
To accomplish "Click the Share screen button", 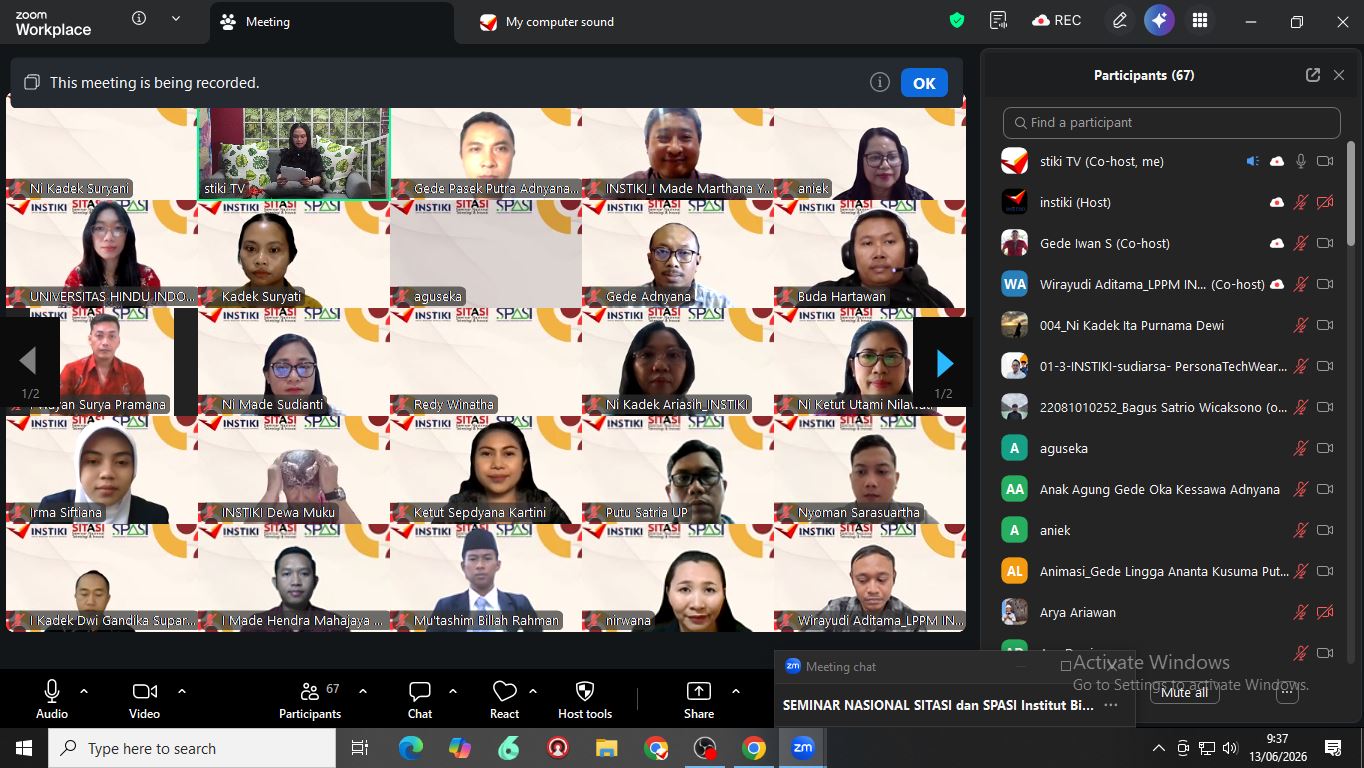I will coord(699,699).
